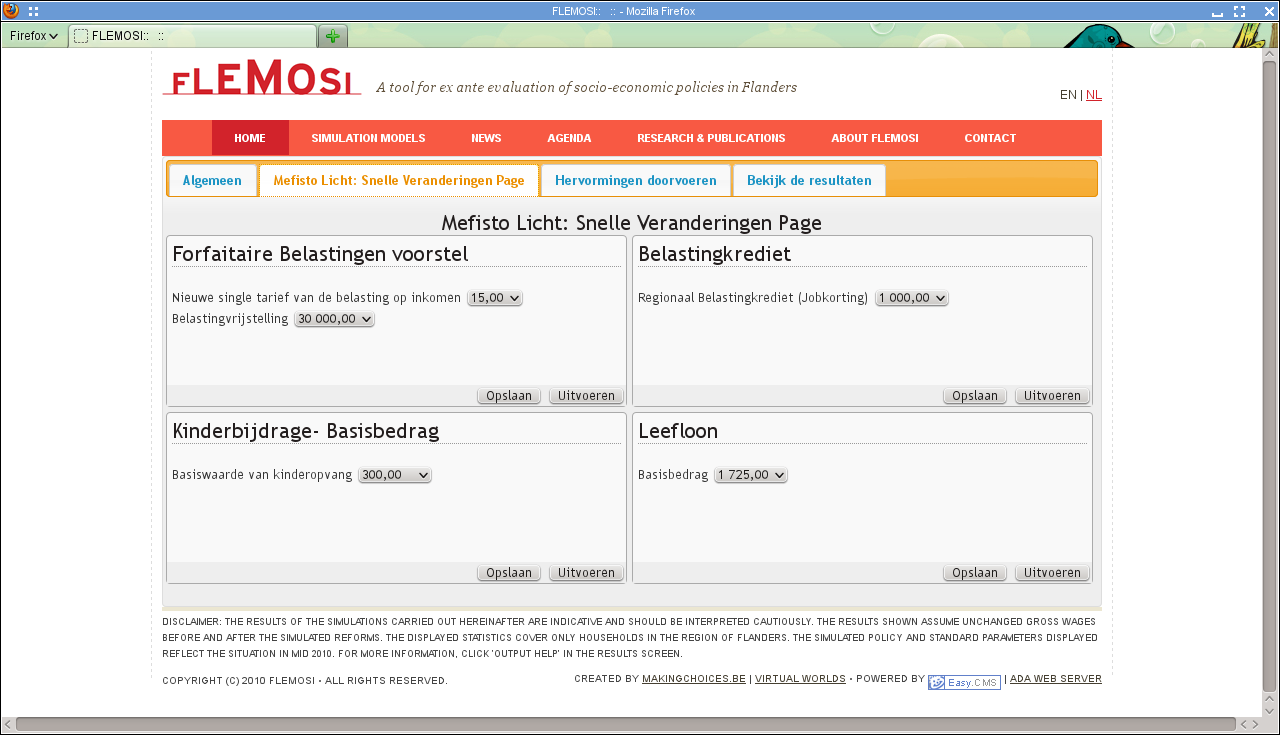This screenshot has width=1280, height=735.
Task: Open the Belastingvrijstelling dropdown
Action: pyautogui.click(x=334, y=319)
